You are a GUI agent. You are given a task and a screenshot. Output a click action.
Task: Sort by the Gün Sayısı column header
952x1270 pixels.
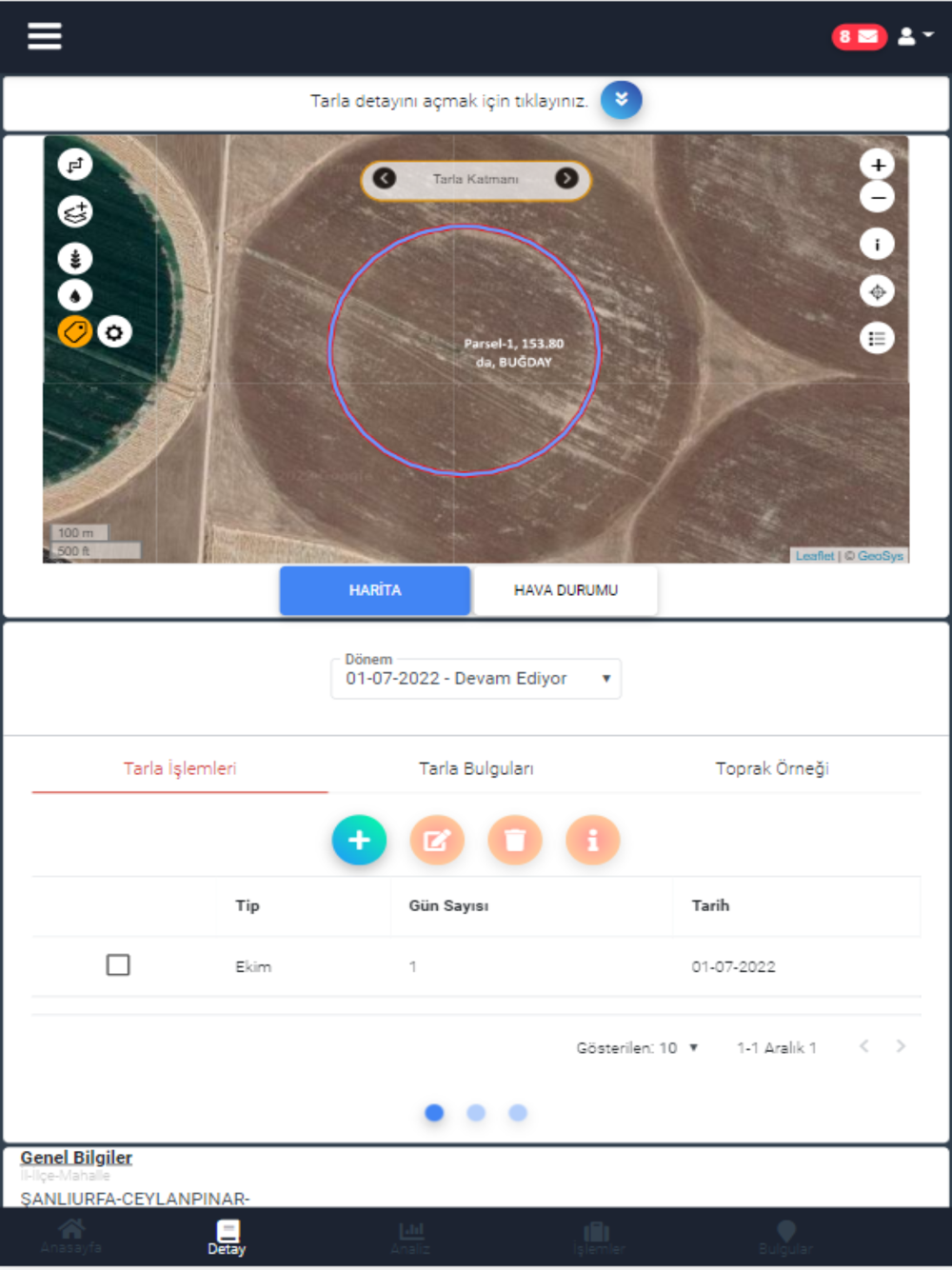point(448,905)
